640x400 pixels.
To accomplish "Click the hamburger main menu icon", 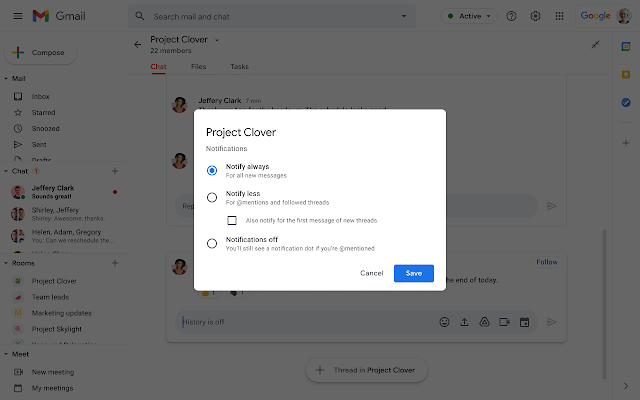I will (x=14, y=16).
